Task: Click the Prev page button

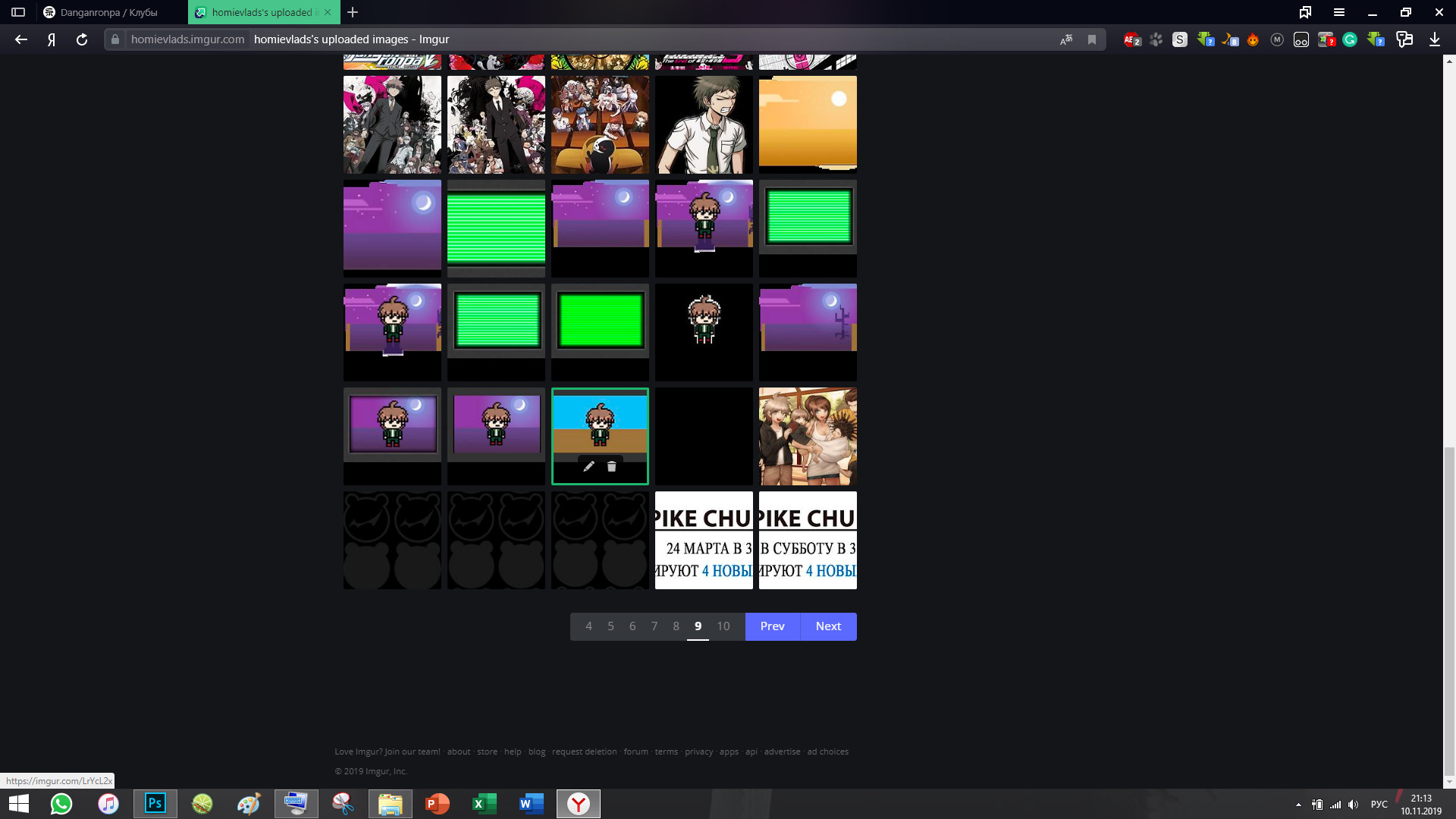Action: pyautogui.click(x=772, y=626)
